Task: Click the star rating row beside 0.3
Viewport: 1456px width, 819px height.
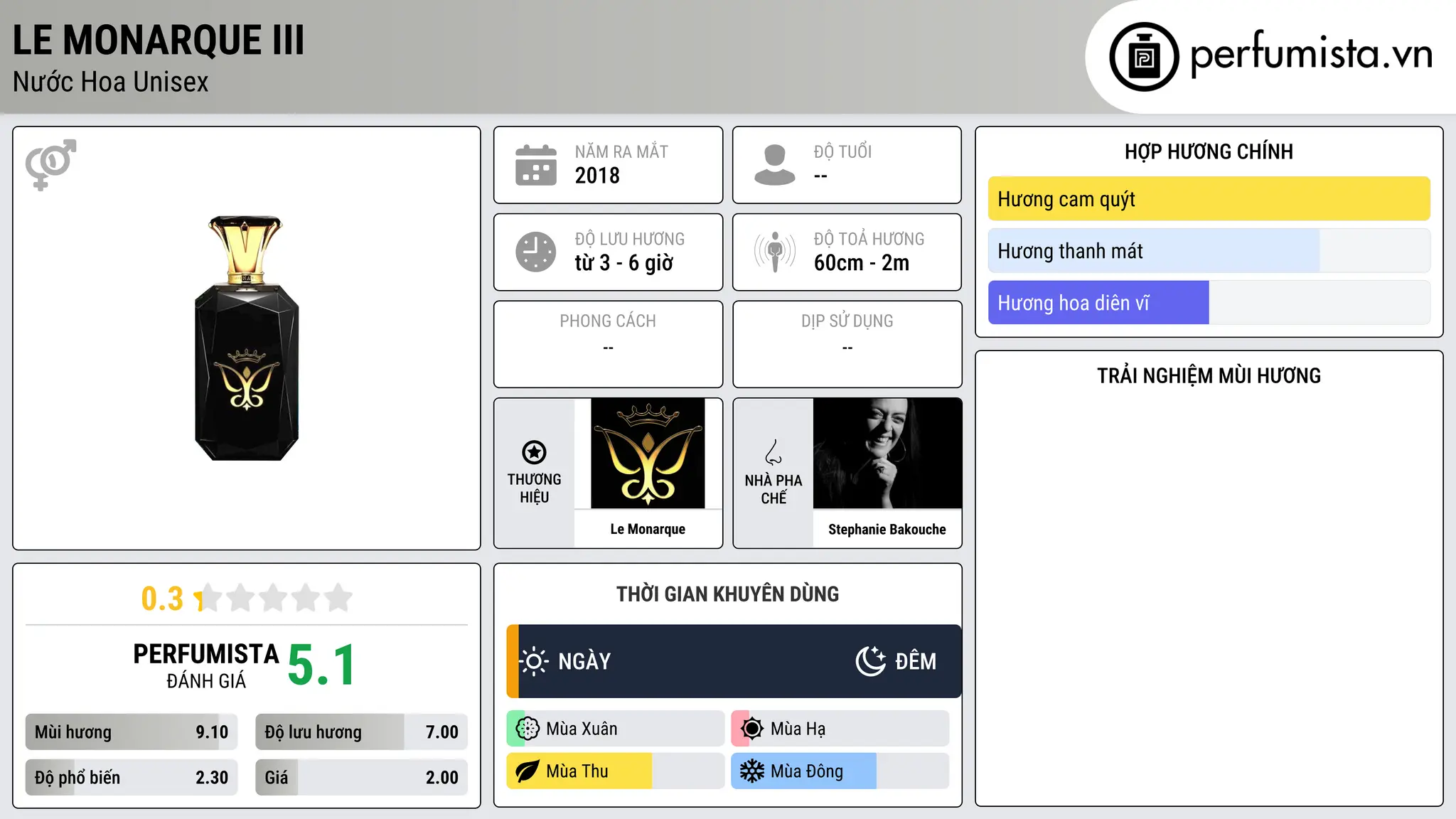Action: coord(274,598)
